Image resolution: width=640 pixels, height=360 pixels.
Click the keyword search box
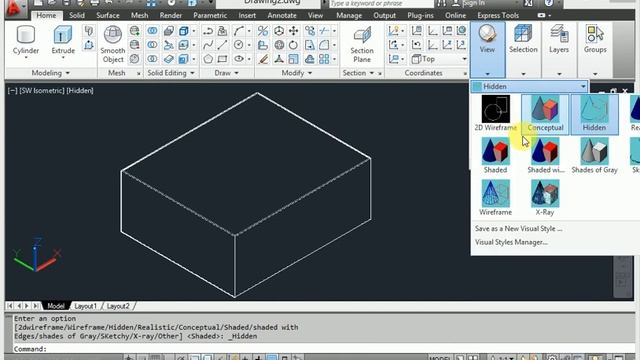[381, 4]
